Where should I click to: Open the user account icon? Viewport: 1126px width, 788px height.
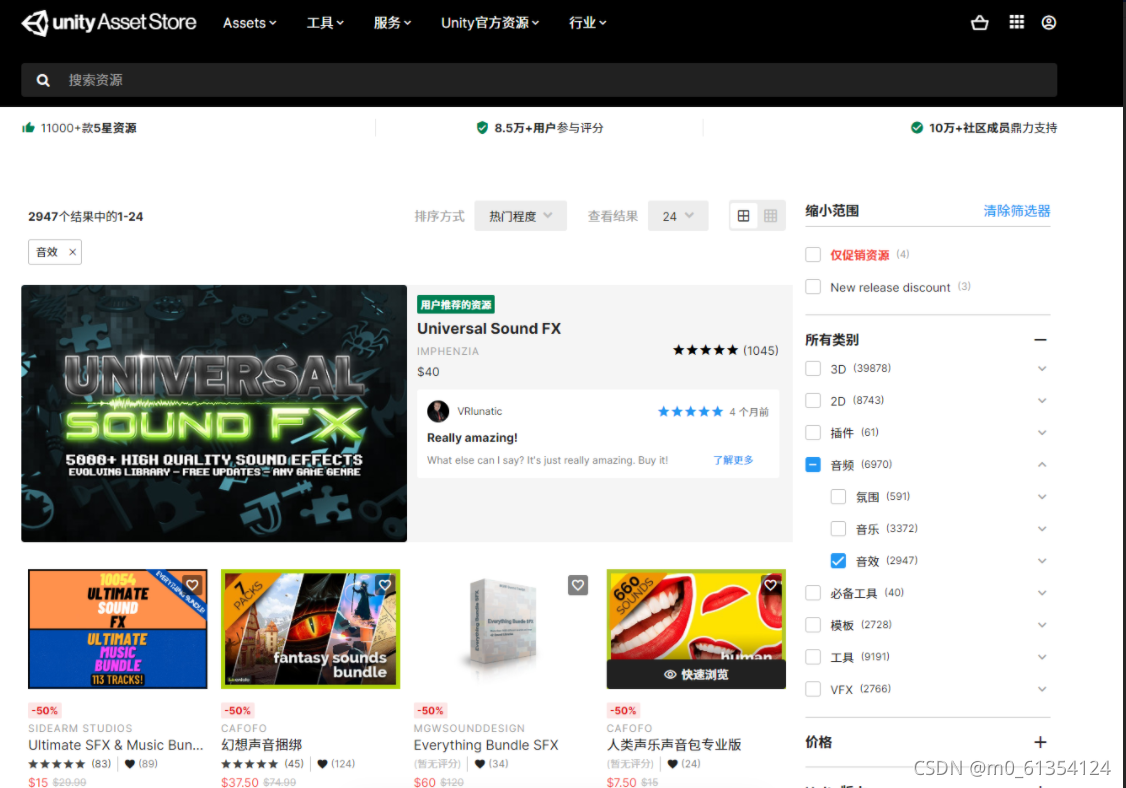pyautogui.click(x=1048, y=23)
